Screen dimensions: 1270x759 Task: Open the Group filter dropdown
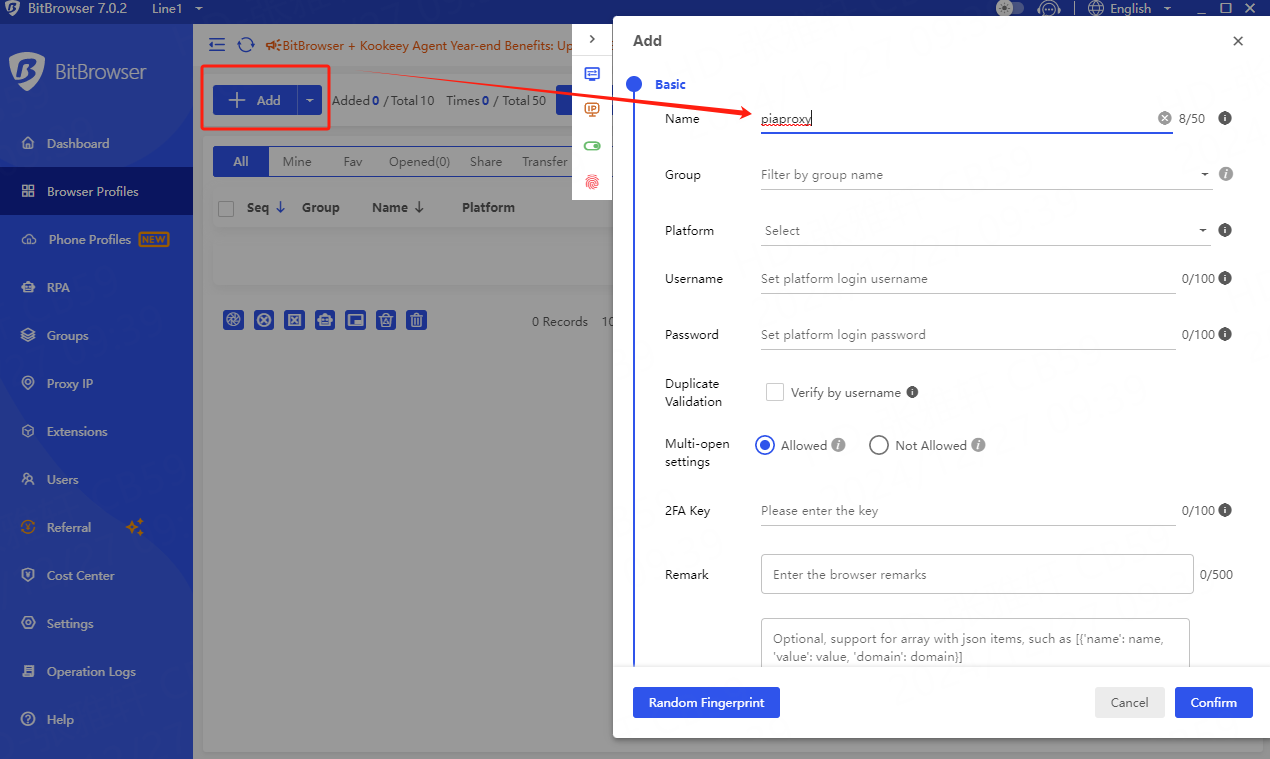click(x=984, y=175)
